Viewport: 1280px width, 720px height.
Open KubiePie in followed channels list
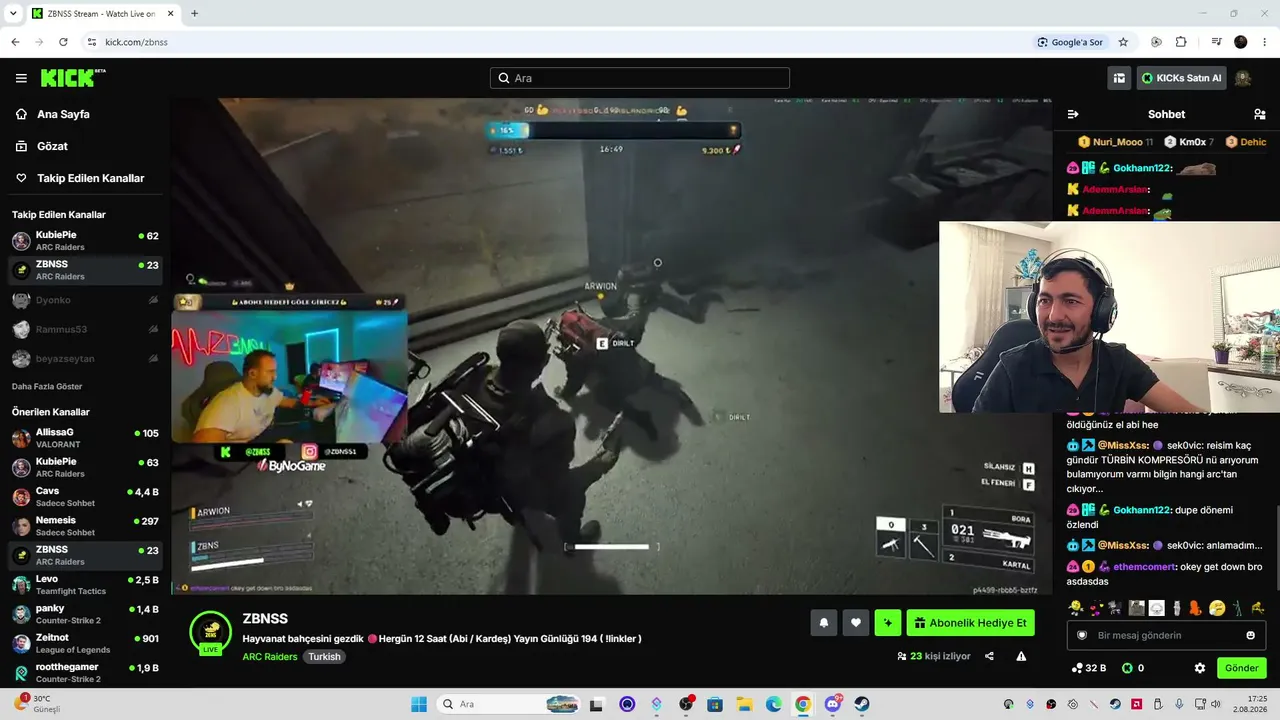85,241
